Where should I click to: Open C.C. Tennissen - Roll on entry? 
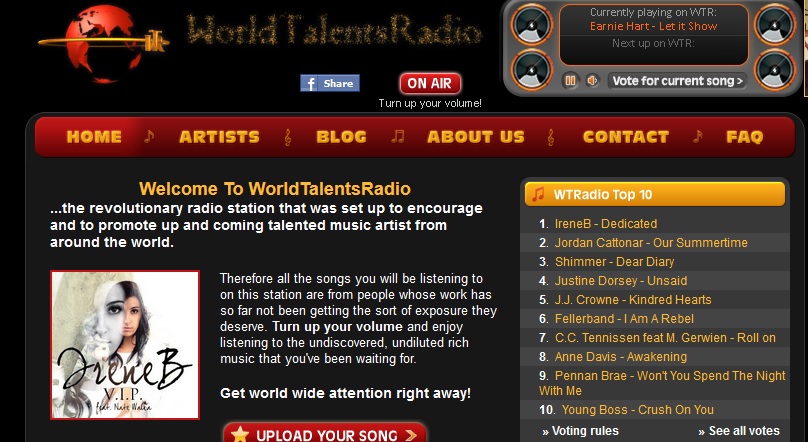tap(665, 338)
